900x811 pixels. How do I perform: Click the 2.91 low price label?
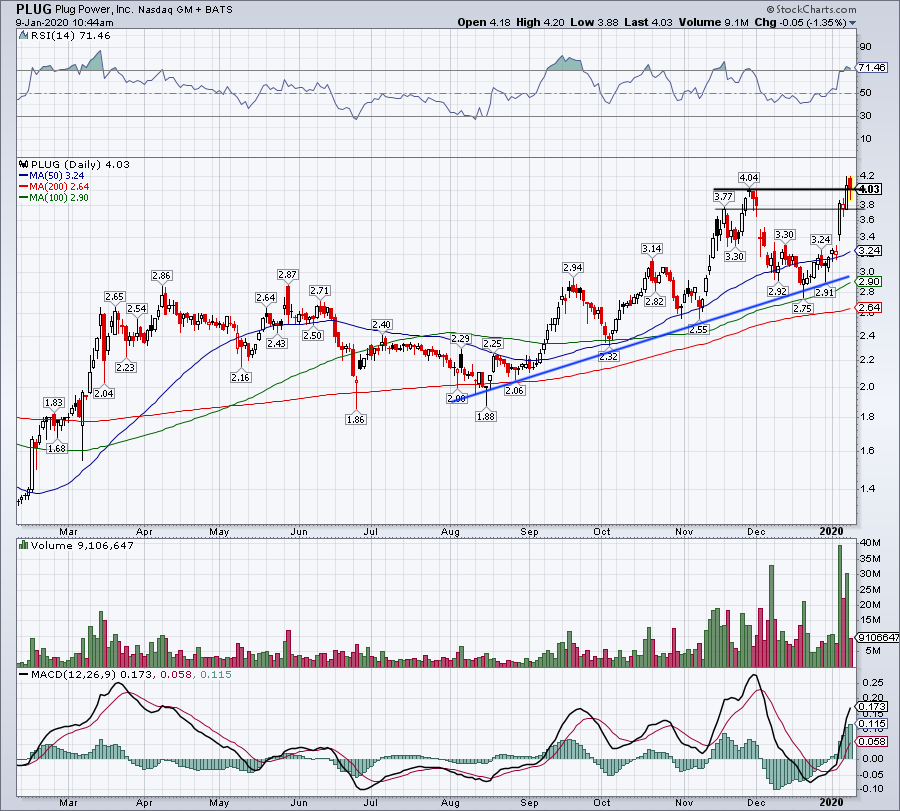tap(825, 292)
